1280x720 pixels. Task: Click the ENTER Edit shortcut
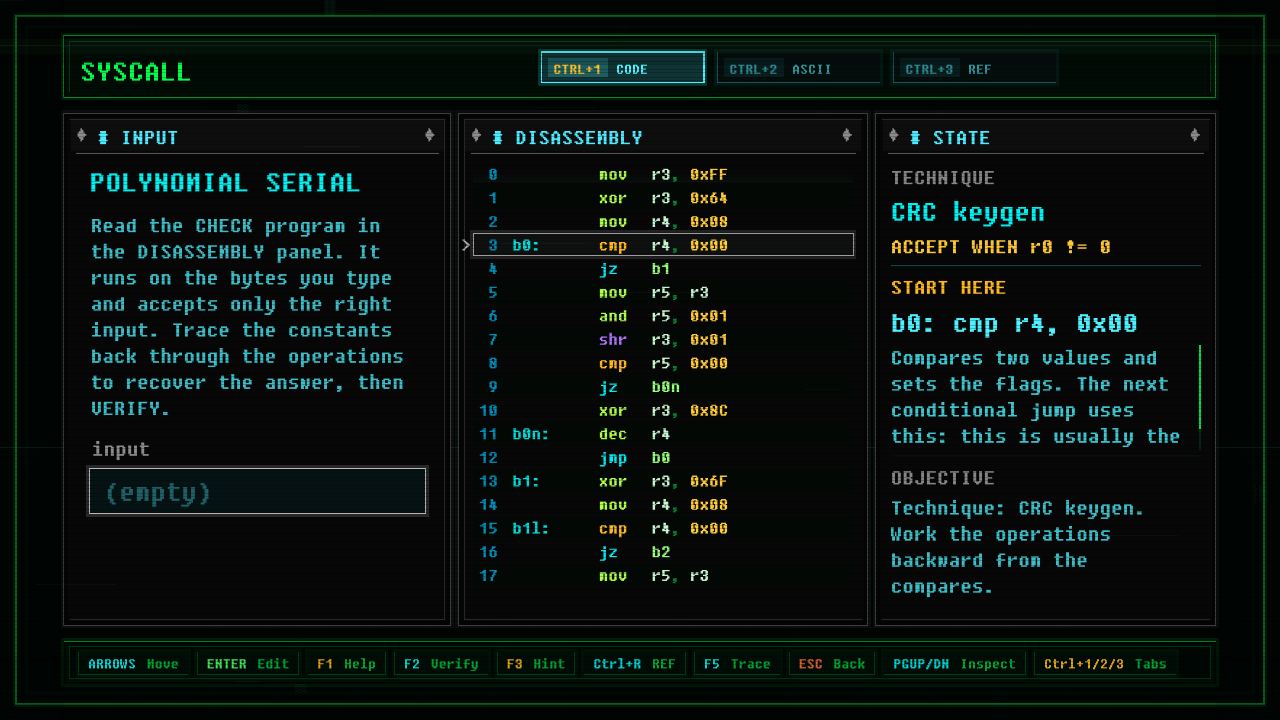[x=247, y=663]
